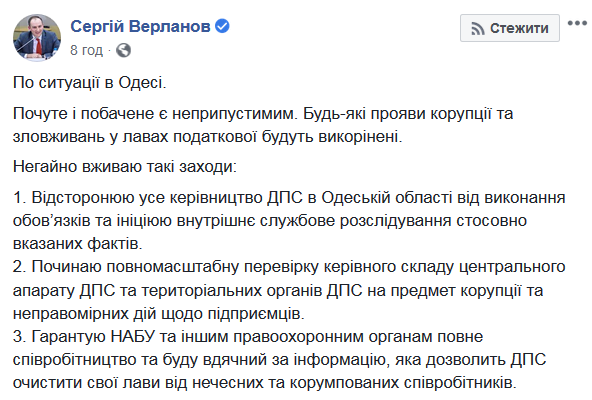The width and height of the screenshot is (592, 400).
Task: Click the line 'обов'язків та ініціюю внутрішнє'
Action: click(x=270, y=221)
